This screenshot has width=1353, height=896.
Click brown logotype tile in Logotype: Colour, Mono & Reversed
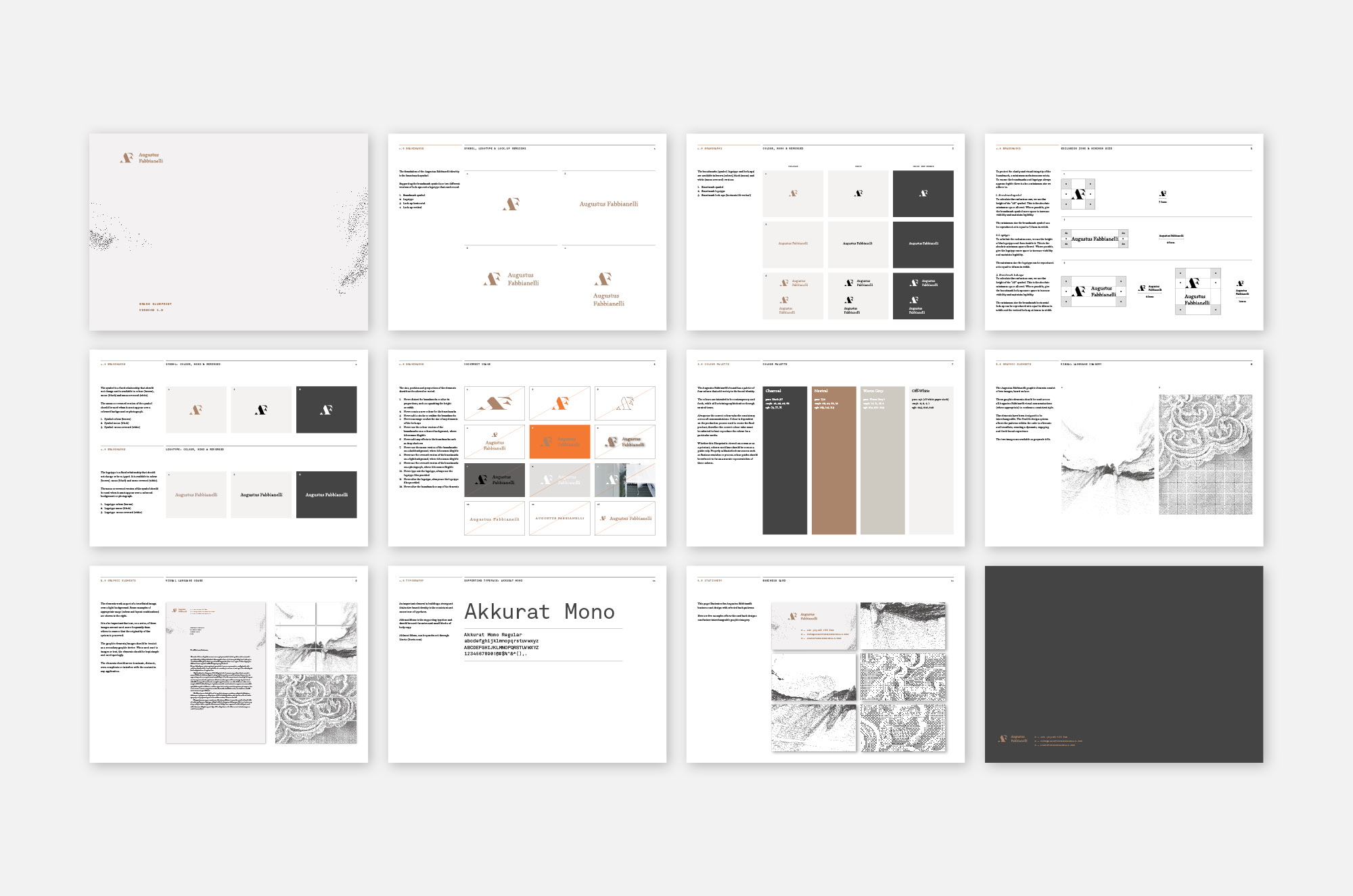pyautogui.click(x=196, y=495)
